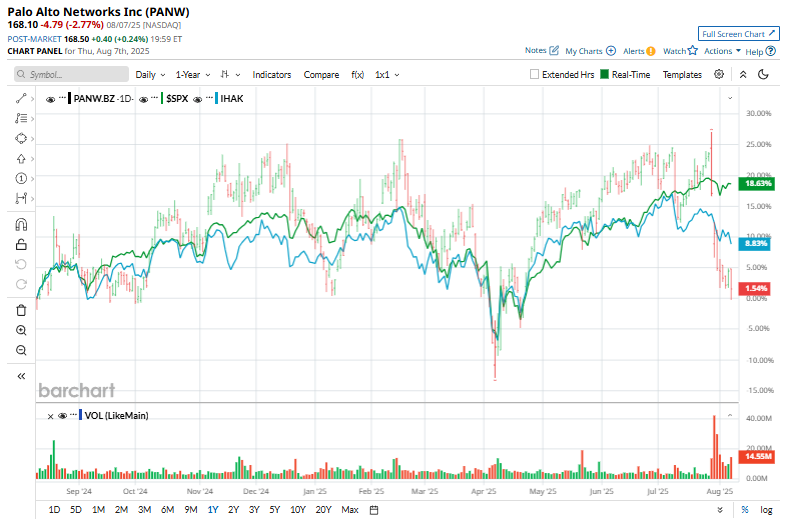Viewport: 787px width, 527px height.
Task: Edit Notes with the pencil icon
Action: tap(554, 50)
